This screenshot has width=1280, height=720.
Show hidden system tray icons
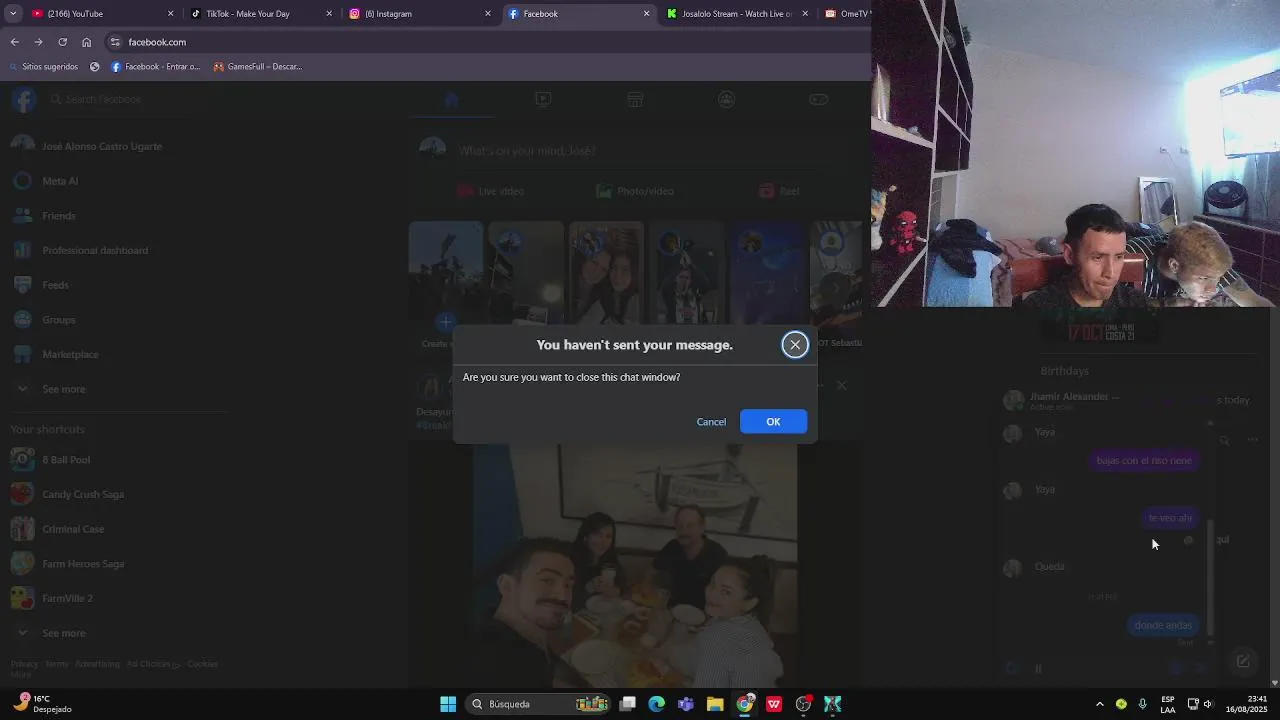click(1100, 704)
